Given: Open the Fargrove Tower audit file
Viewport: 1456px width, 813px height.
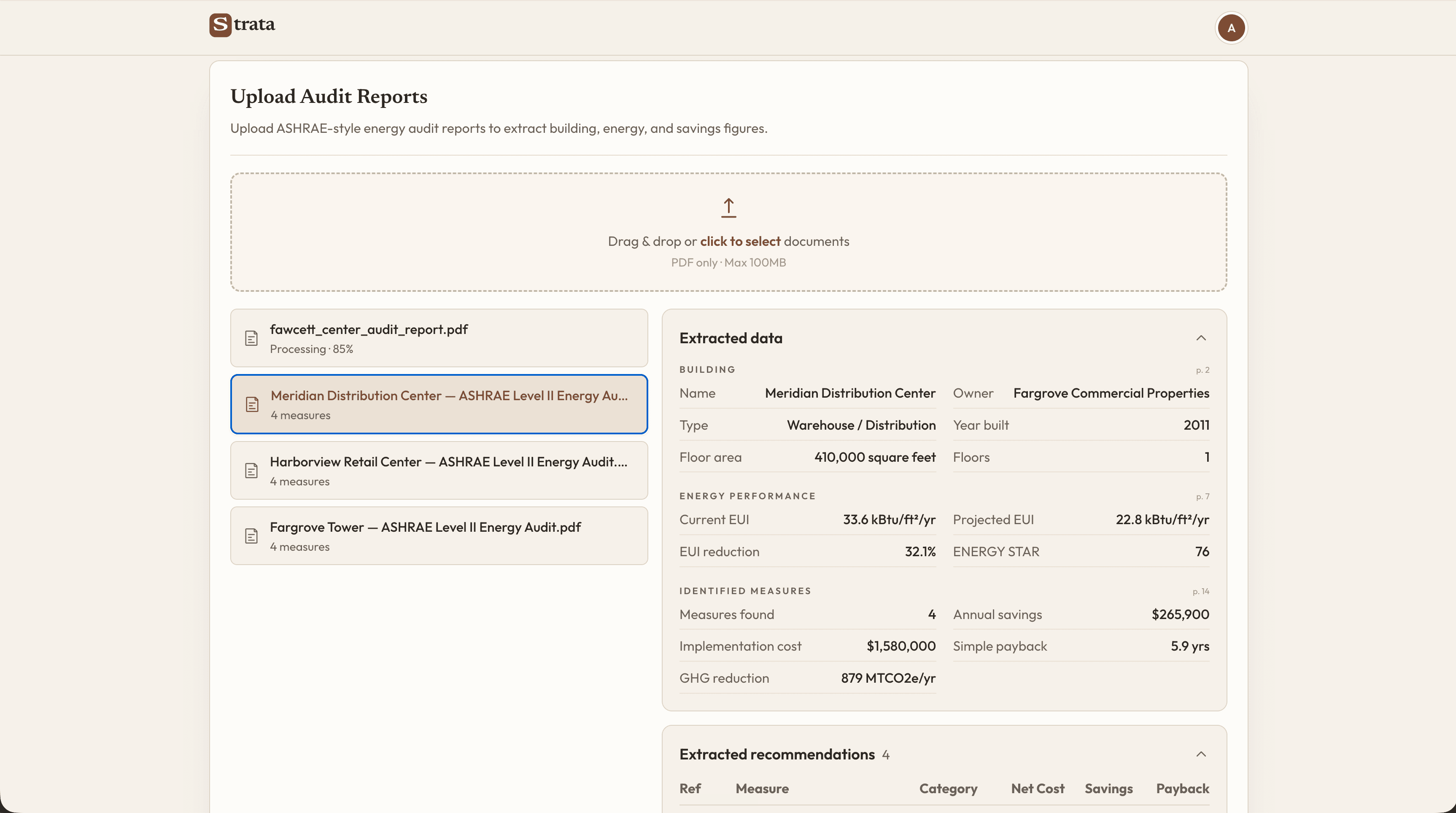Looking at the screenshot, I should click(x=439, y=536).
